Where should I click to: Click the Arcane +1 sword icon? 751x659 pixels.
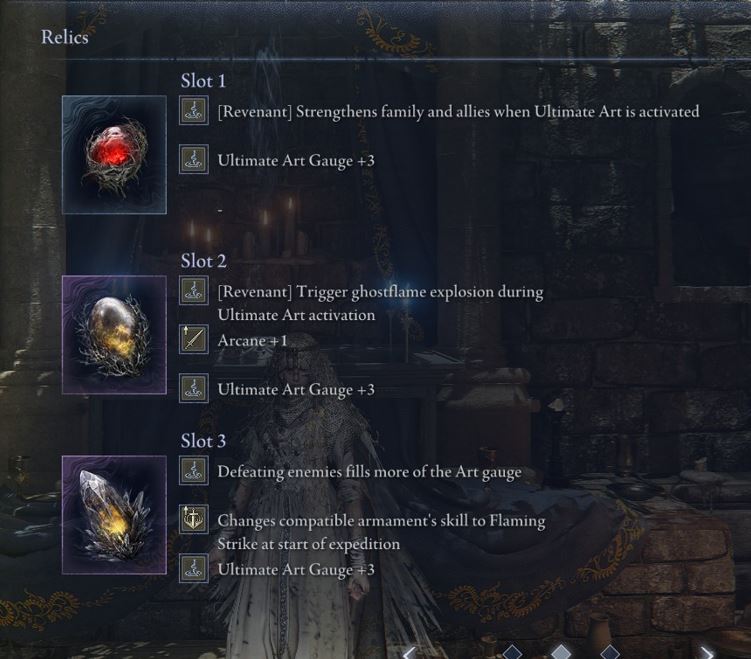[193, 339]
